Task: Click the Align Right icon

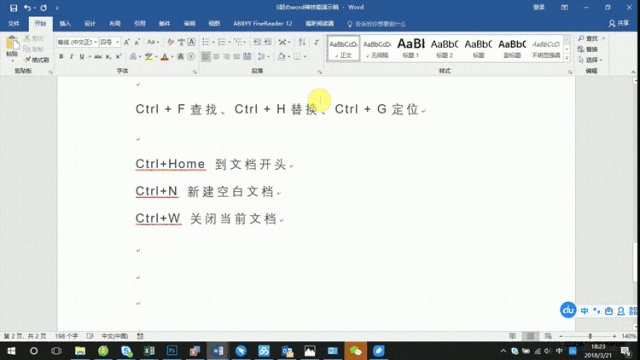Action: [x=227, y=57]
